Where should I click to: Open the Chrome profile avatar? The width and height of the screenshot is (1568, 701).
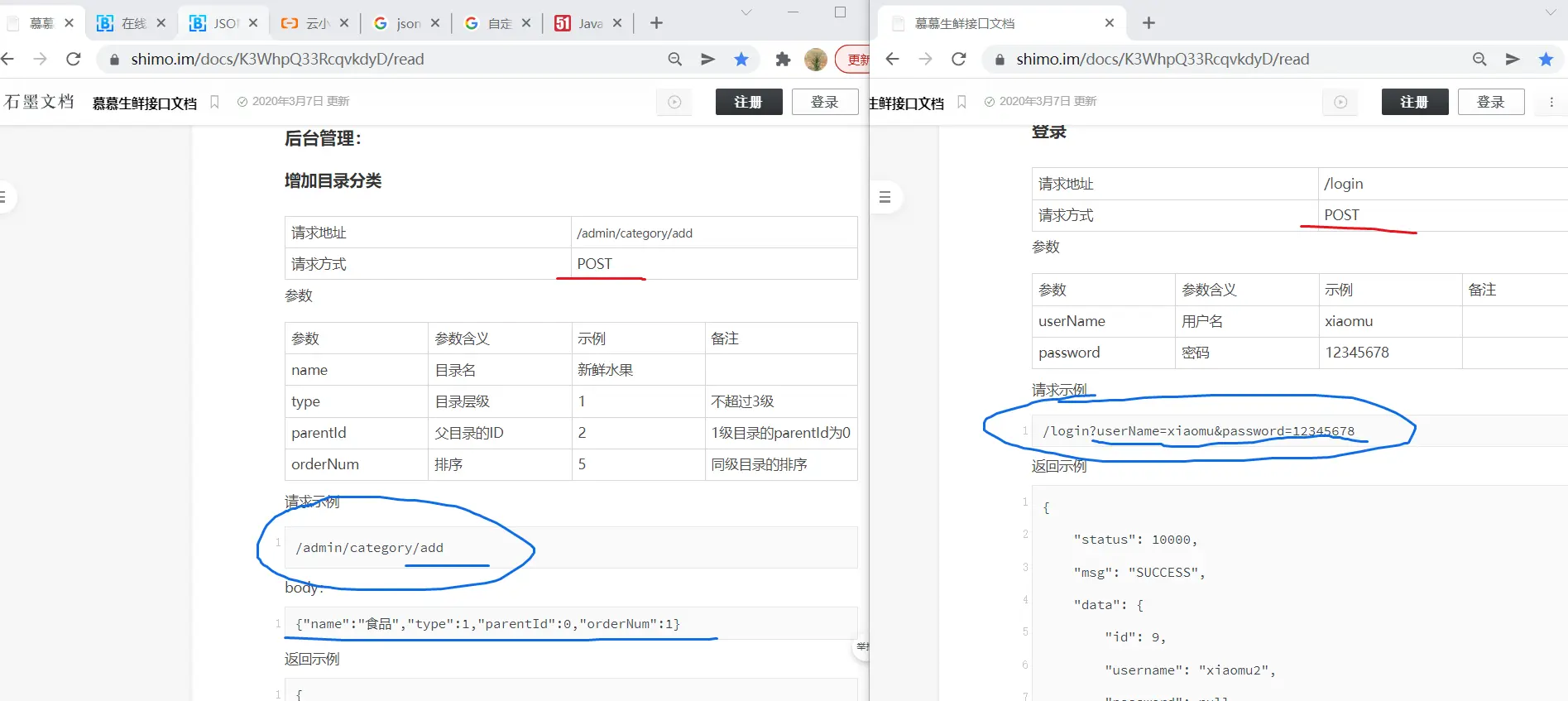815,59
